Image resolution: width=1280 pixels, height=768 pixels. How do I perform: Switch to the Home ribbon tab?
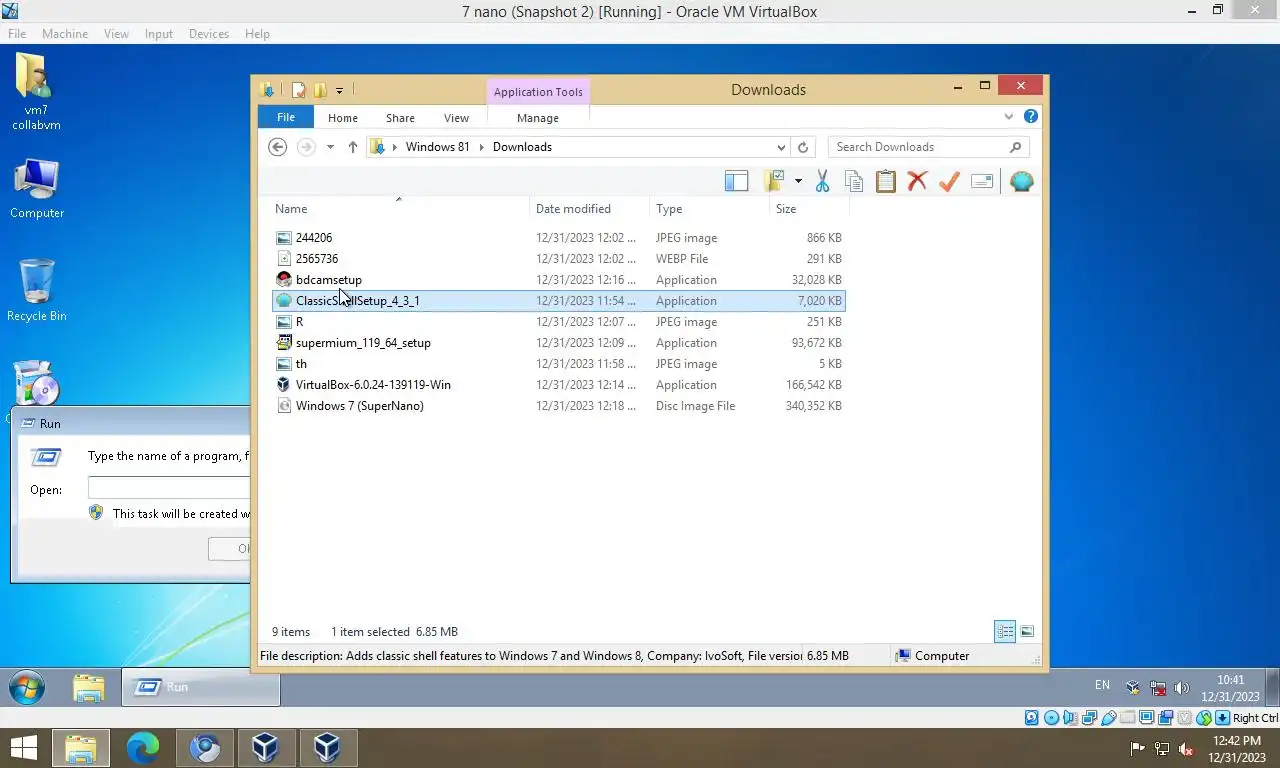(x=343, y=118)
